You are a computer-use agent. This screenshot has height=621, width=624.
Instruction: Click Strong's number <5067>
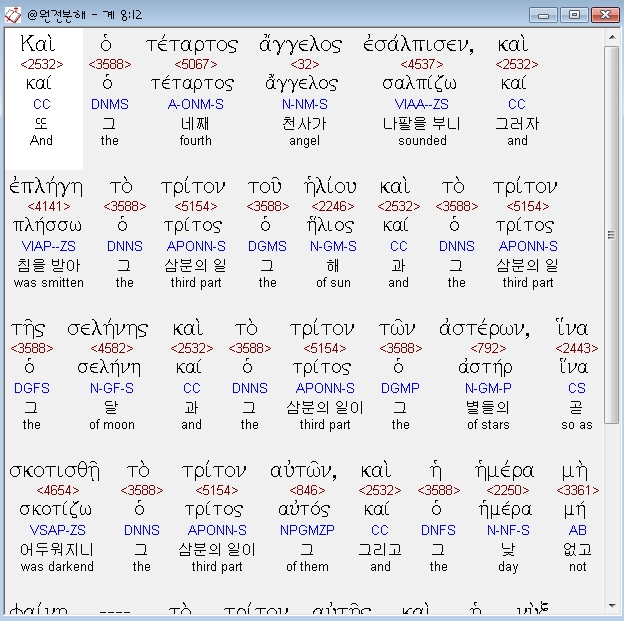[x=196, y=64]
